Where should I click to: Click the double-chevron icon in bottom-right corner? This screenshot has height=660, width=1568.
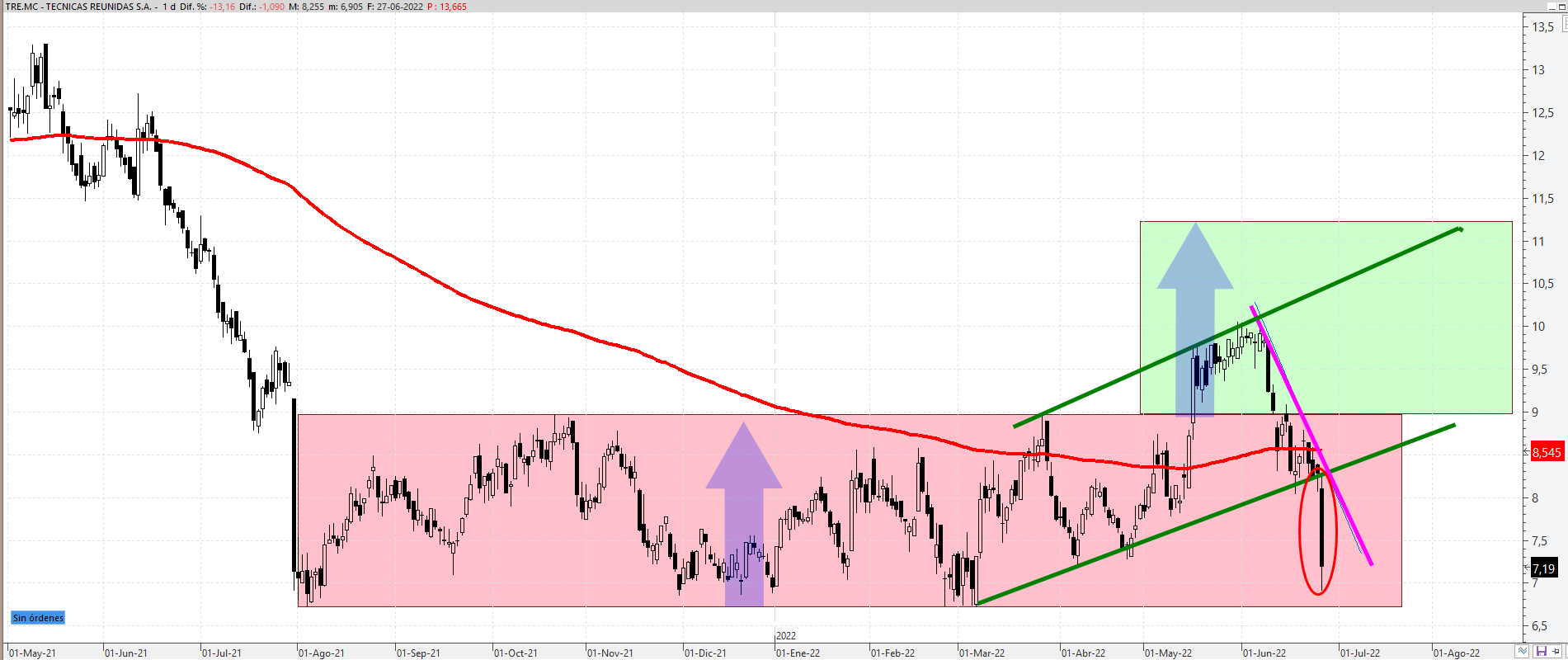[1523, 652]
